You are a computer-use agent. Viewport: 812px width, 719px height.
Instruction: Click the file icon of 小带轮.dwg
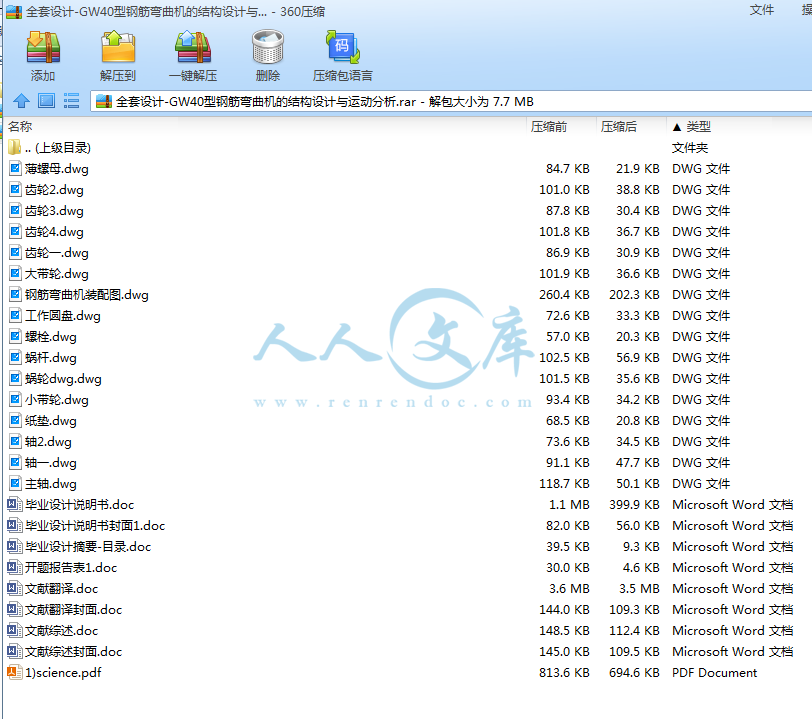16,399
